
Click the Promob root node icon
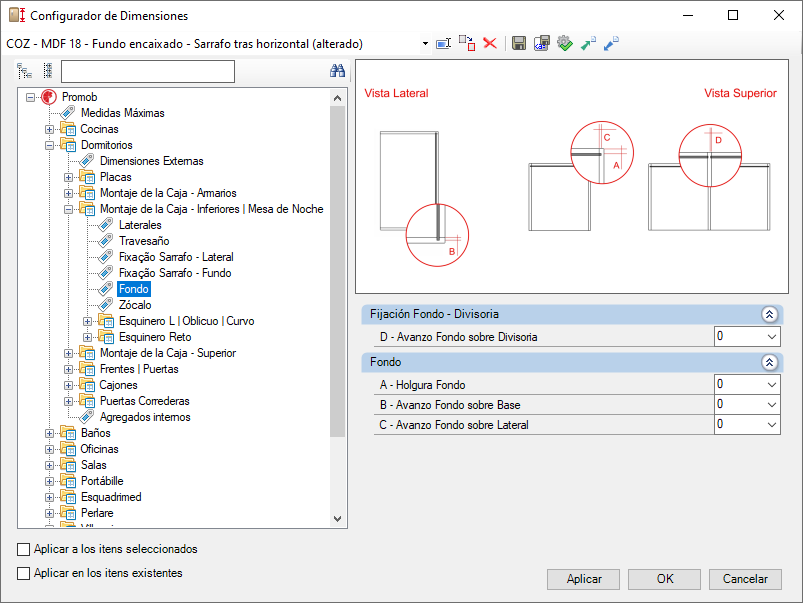(49, 97)
